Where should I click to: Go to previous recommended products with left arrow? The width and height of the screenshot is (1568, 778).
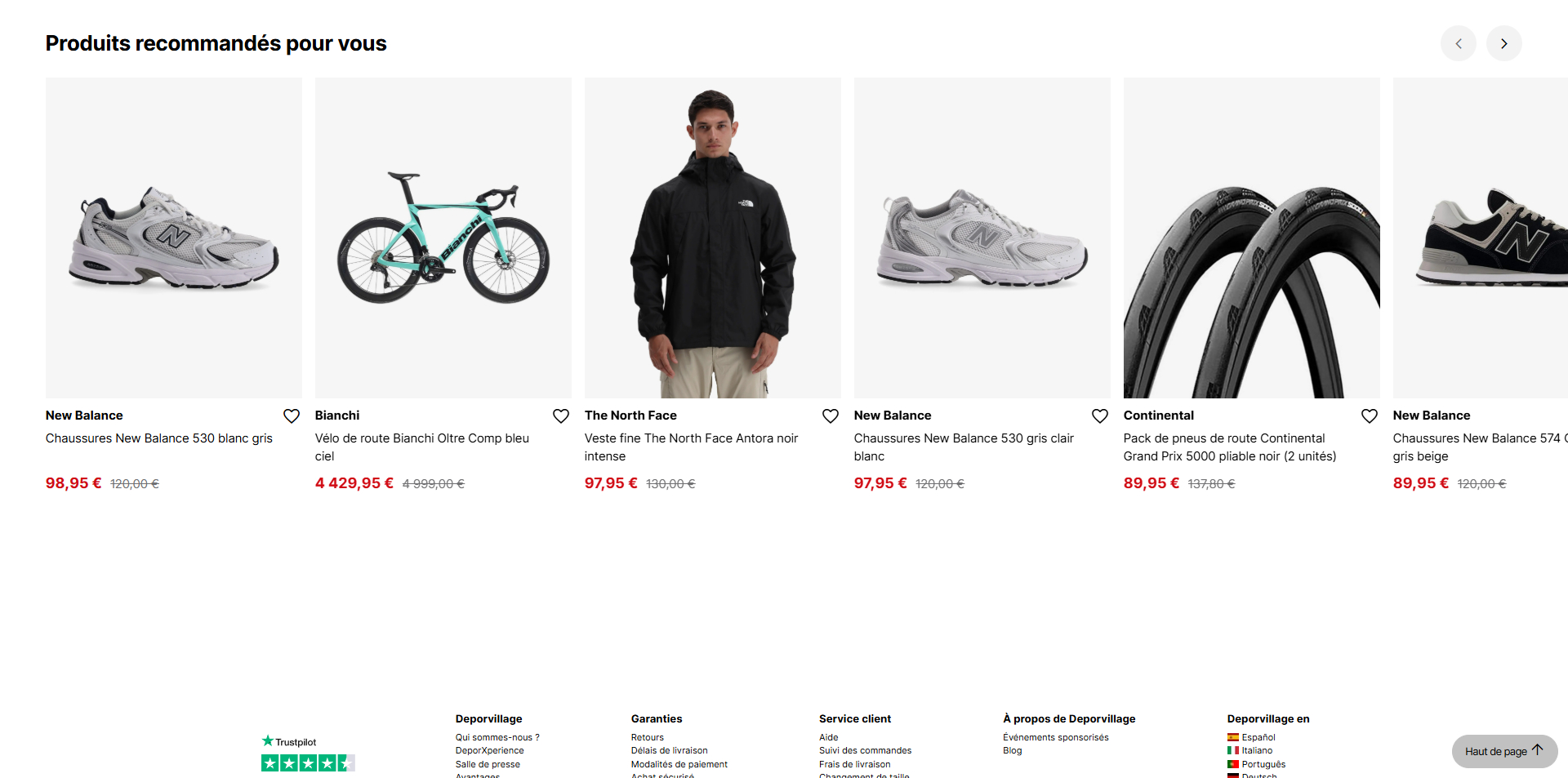pos(1458,43)
